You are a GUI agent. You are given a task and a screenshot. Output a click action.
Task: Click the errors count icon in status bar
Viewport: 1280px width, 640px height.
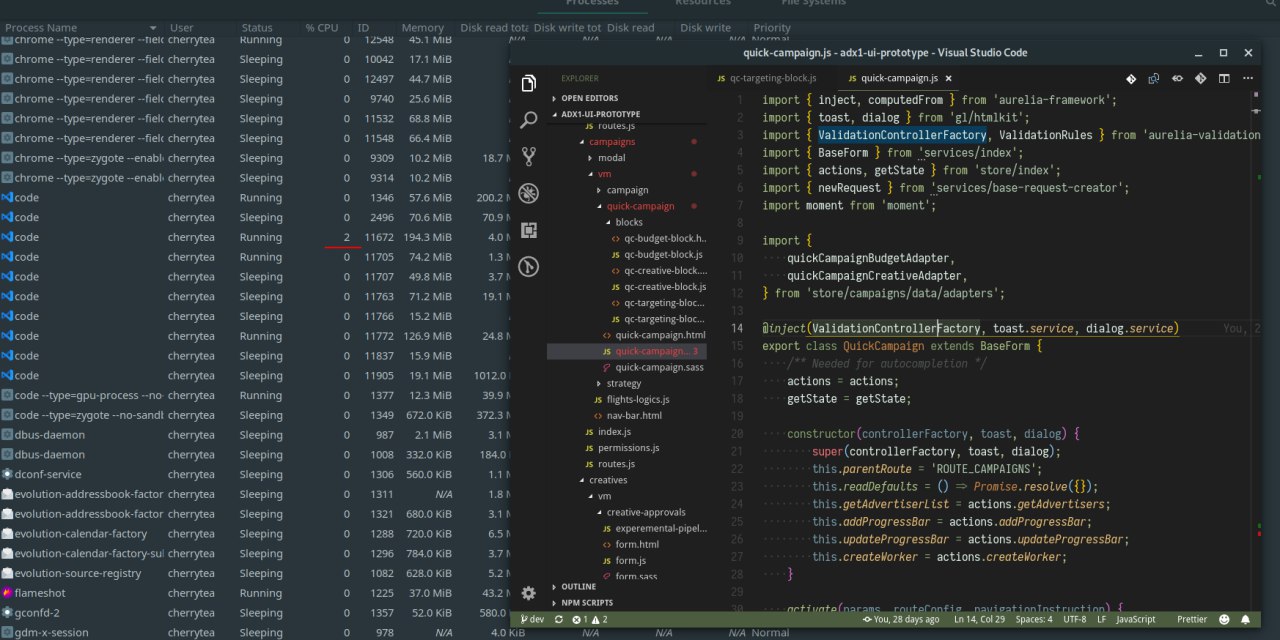point(579,620)
